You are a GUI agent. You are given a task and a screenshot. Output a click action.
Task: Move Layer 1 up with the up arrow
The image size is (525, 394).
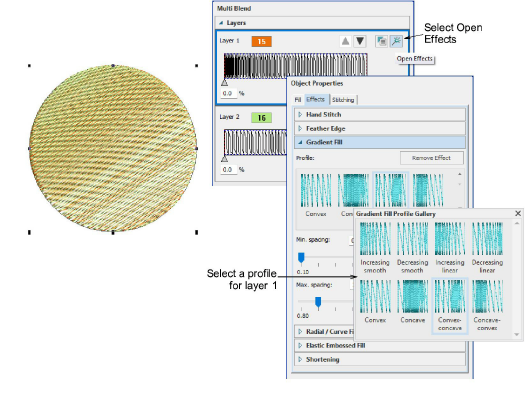point(346,41)
